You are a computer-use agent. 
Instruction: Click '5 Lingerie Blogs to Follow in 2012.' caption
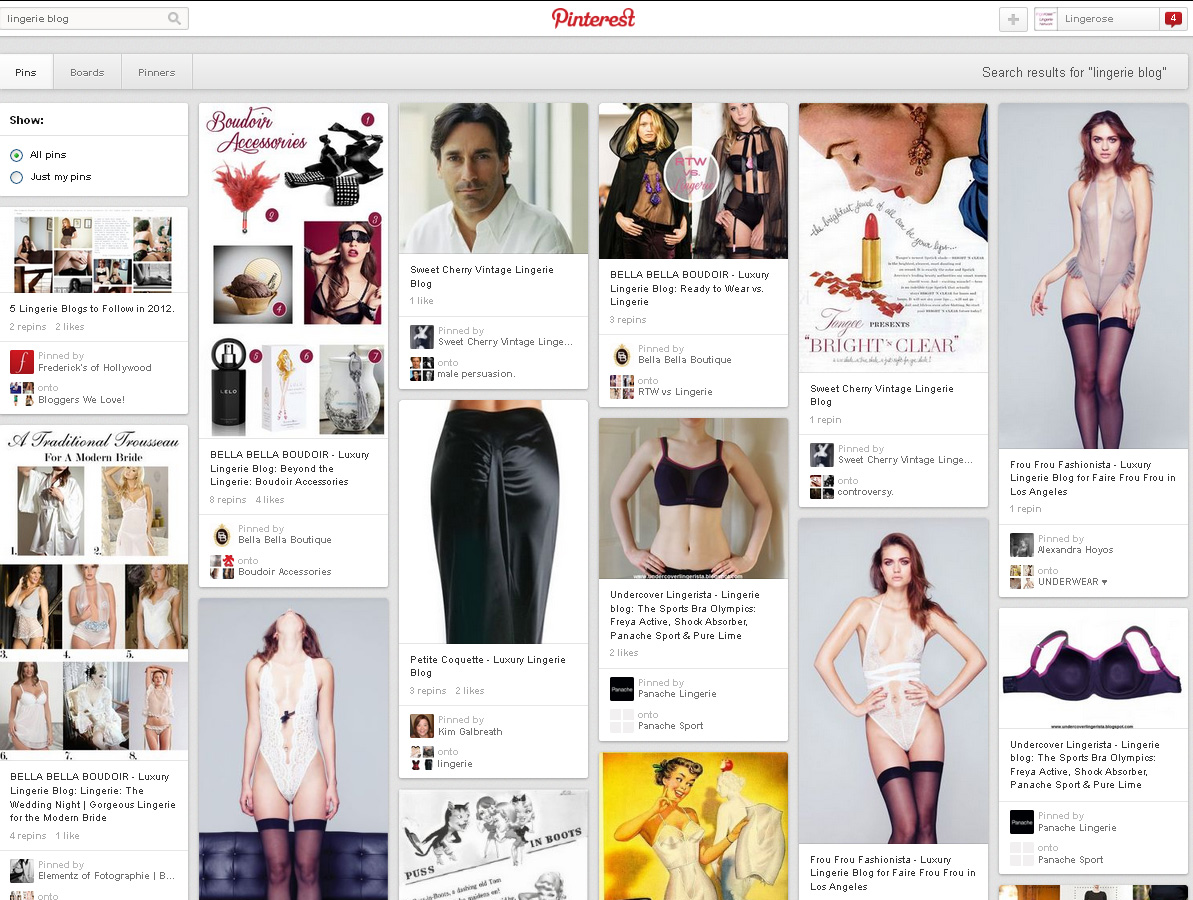coord(92,309)
